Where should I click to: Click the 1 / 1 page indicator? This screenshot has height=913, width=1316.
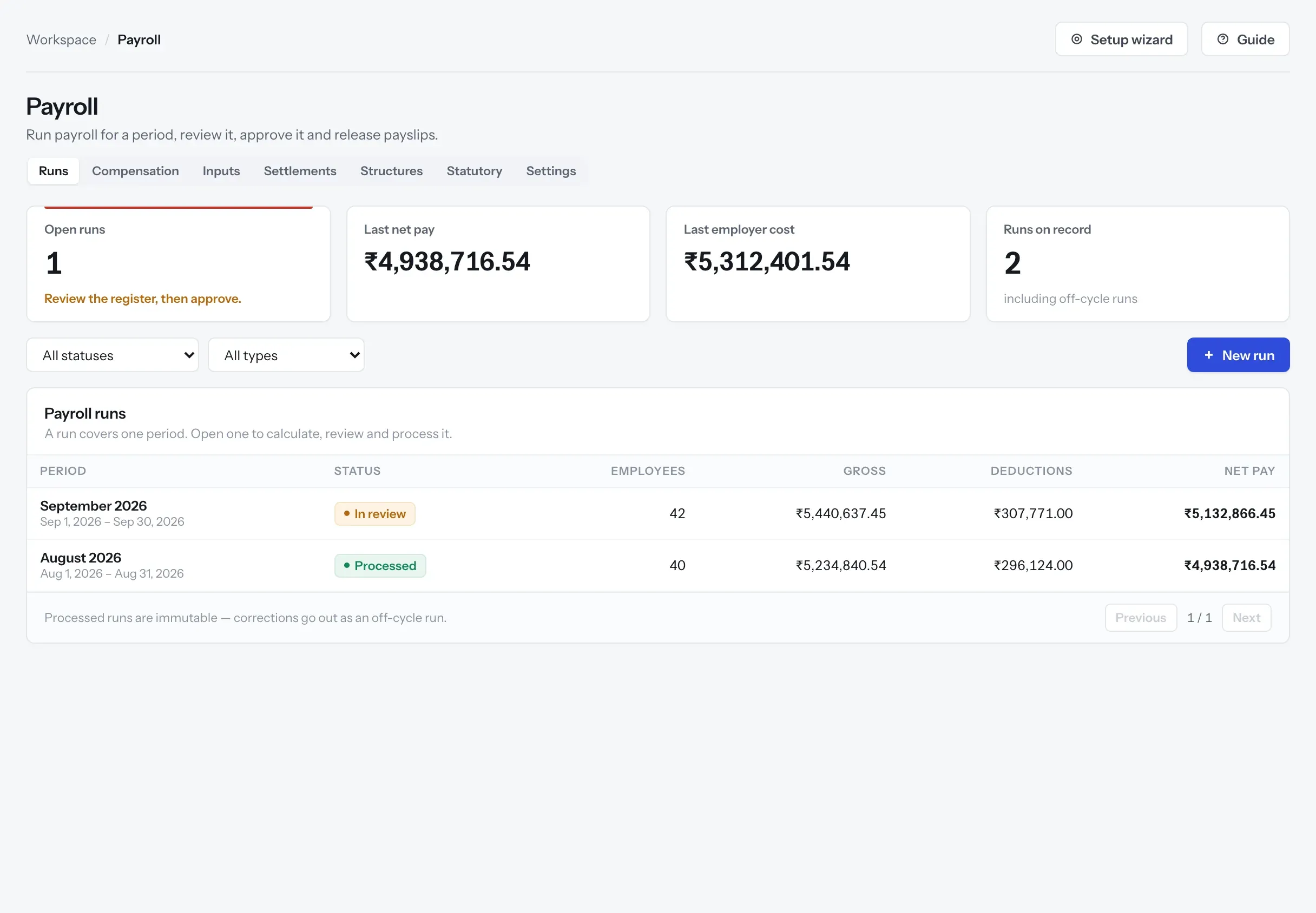click(1199, 618)
